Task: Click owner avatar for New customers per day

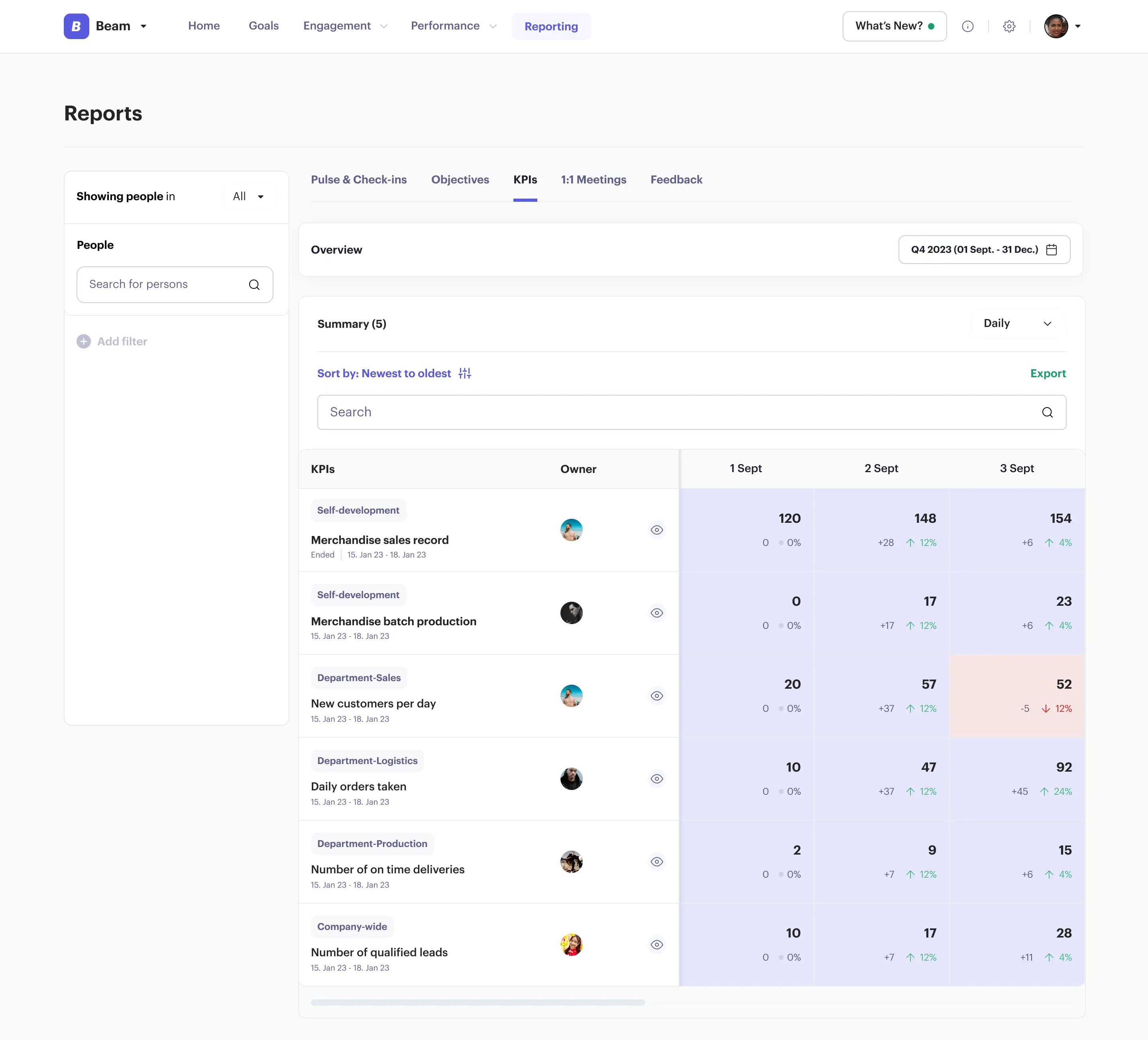Action: tap(571, 695)
